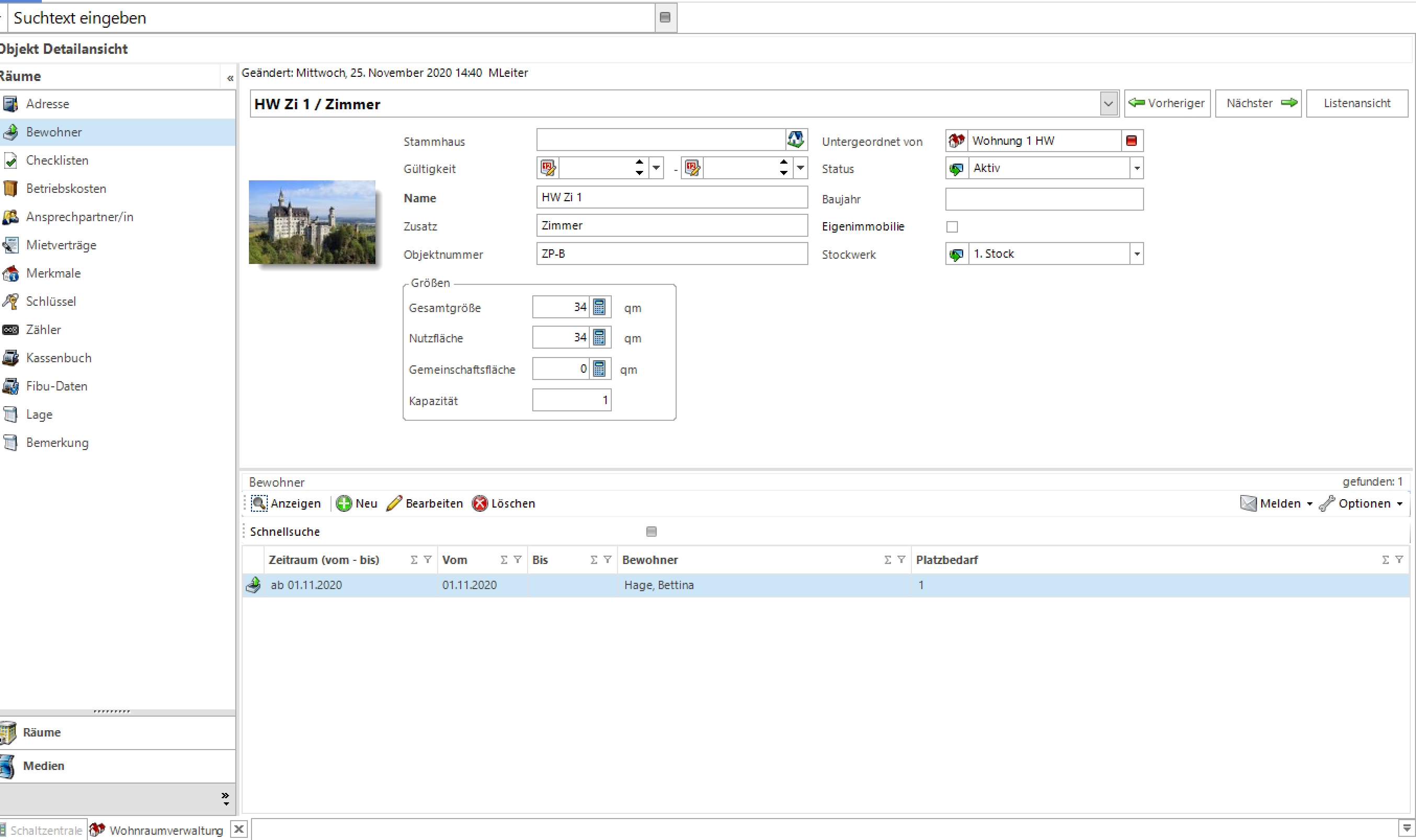
Task: Select Bewohner in the sidebar
Action: pos(117,132)
